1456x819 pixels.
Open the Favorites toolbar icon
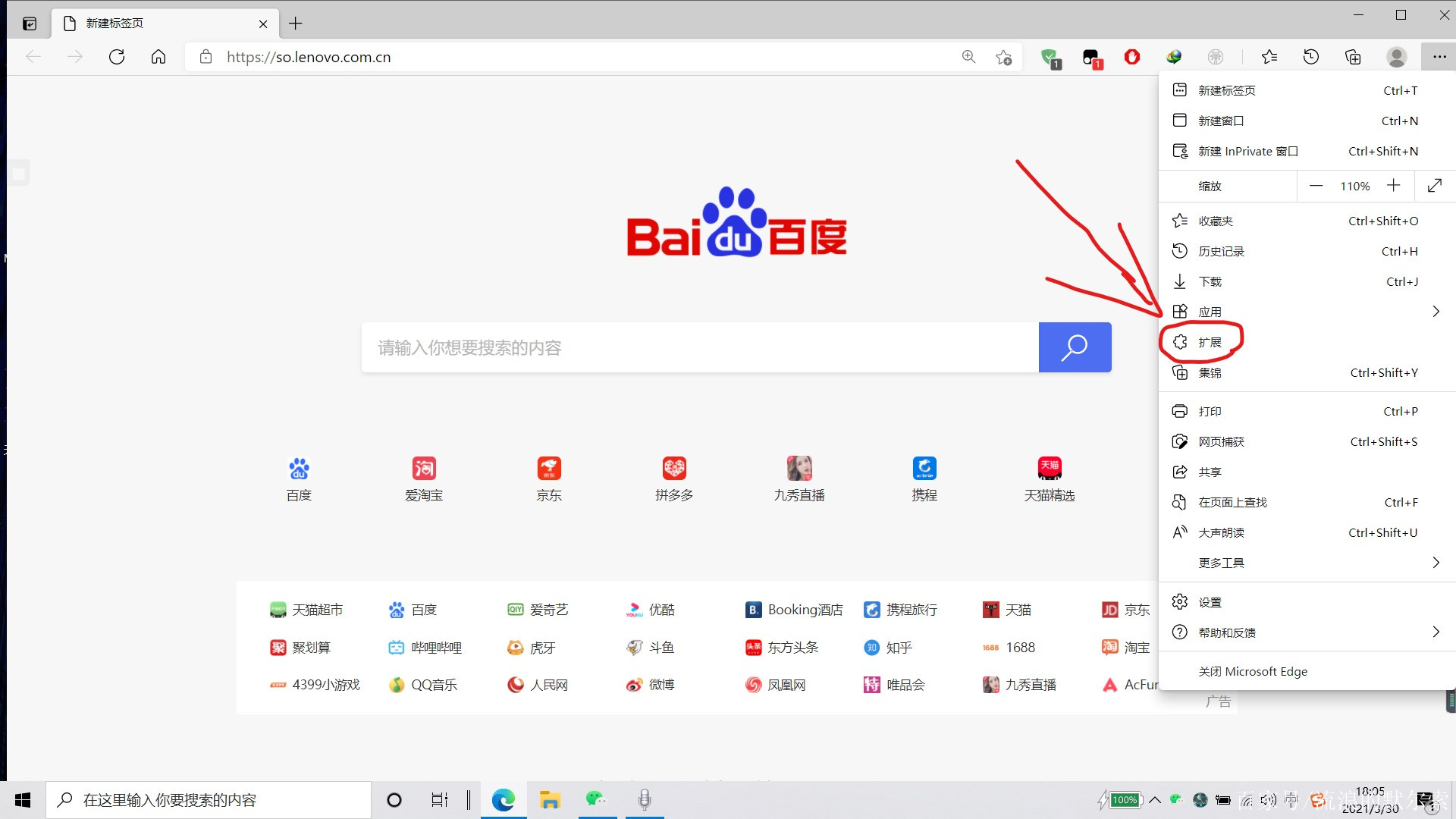coord(1269,57)
